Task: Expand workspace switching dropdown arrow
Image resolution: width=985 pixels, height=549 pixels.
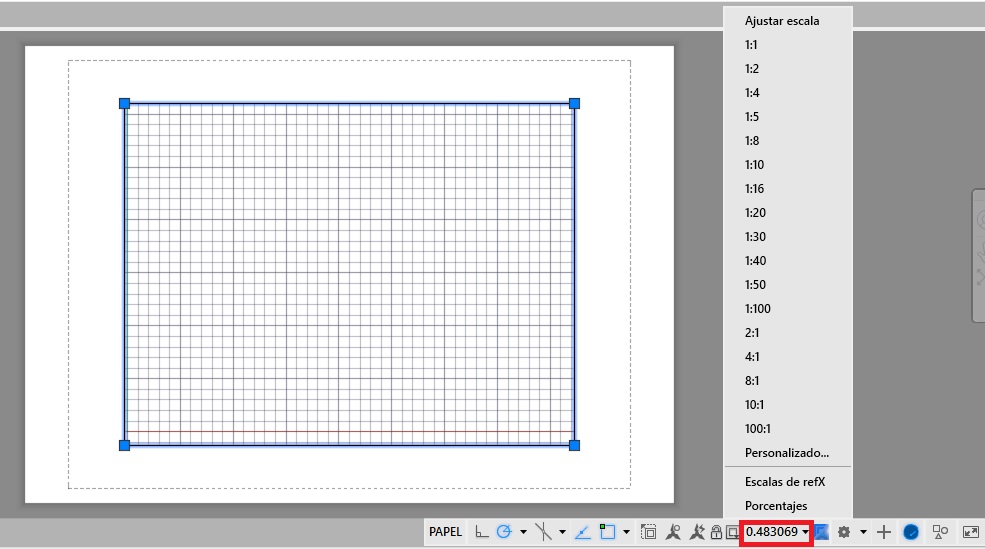Action: coord(863,532)
